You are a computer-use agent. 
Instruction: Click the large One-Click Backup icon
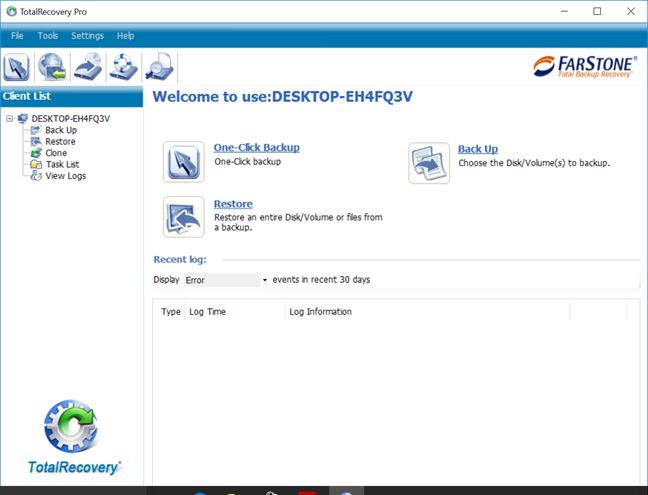coord(183,162)
